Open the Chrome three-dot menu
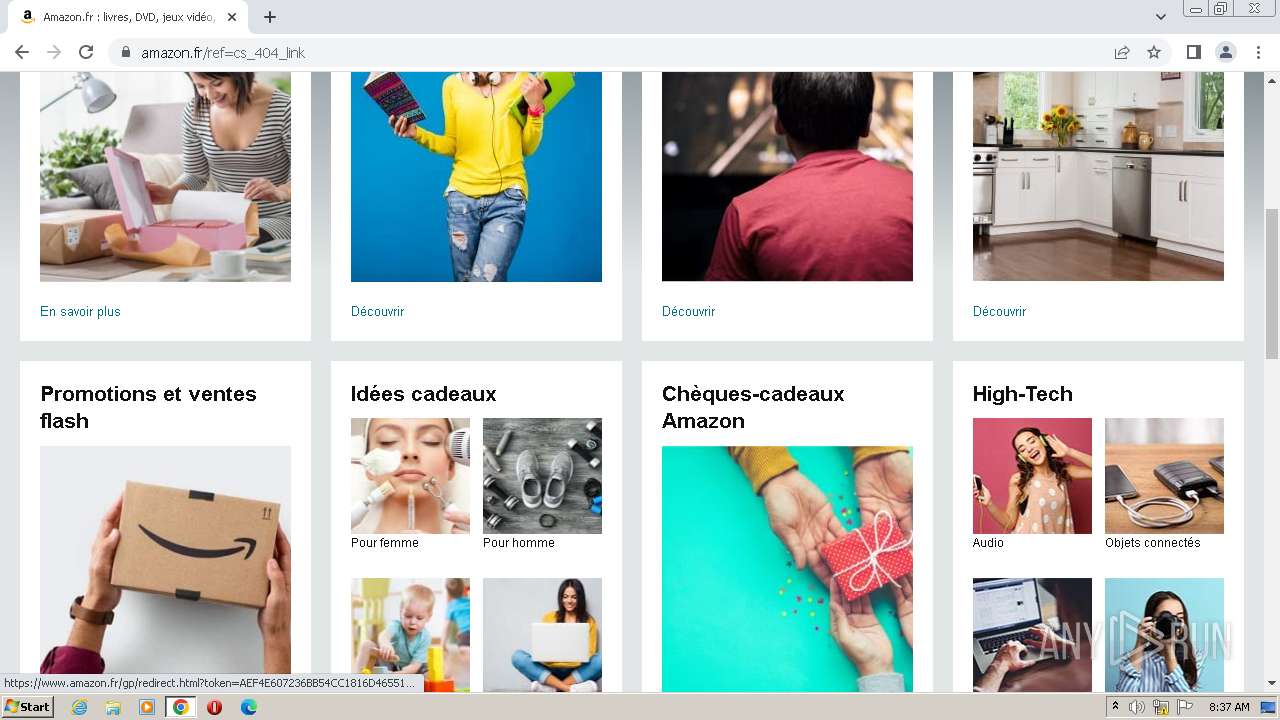 click(1259, 52)
